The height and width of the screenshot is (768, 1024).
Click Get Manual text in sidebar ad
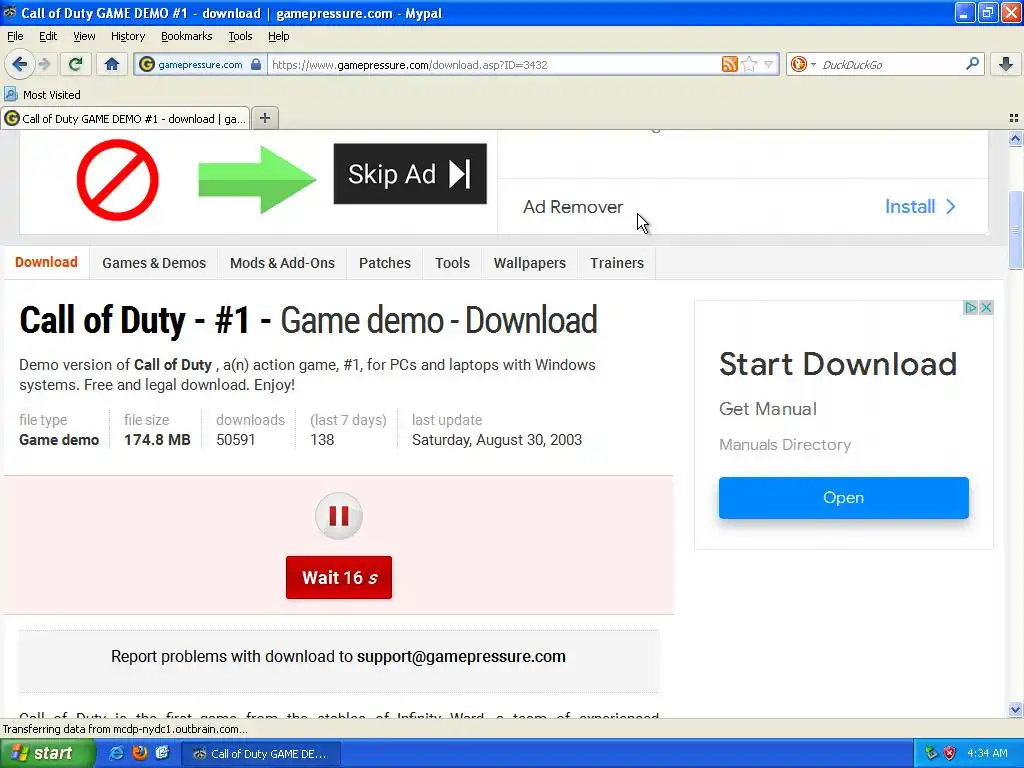click(x=768, y=409)
